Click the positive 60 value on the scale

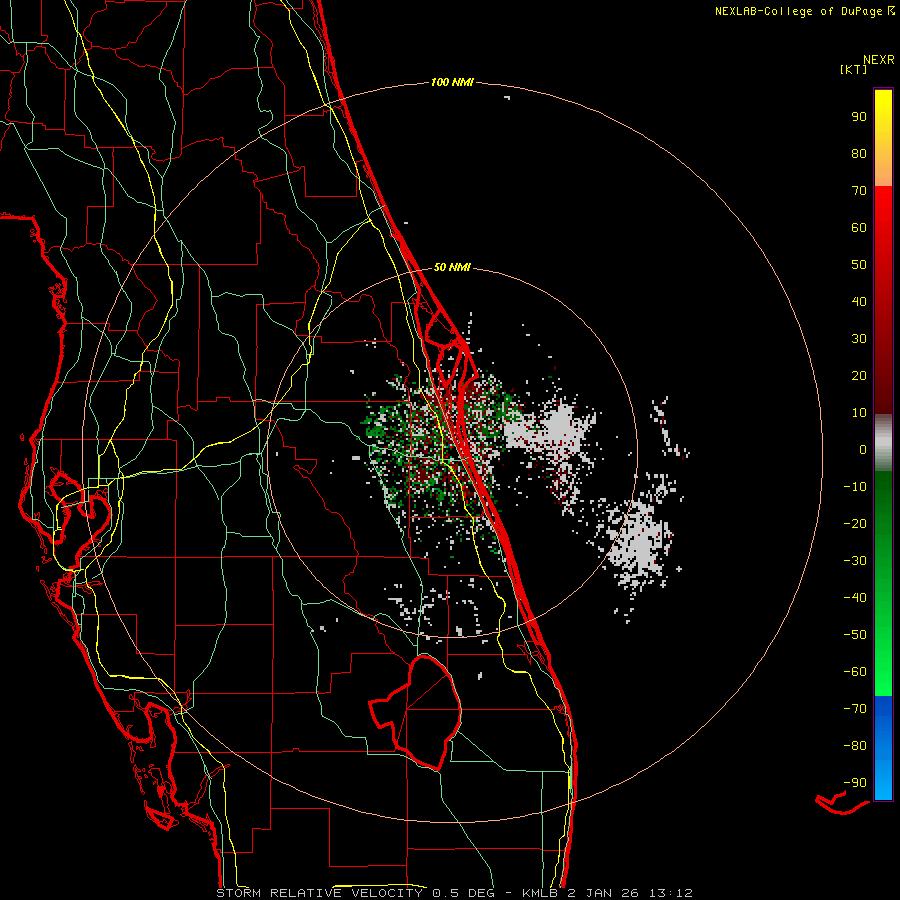coord(859,228)
